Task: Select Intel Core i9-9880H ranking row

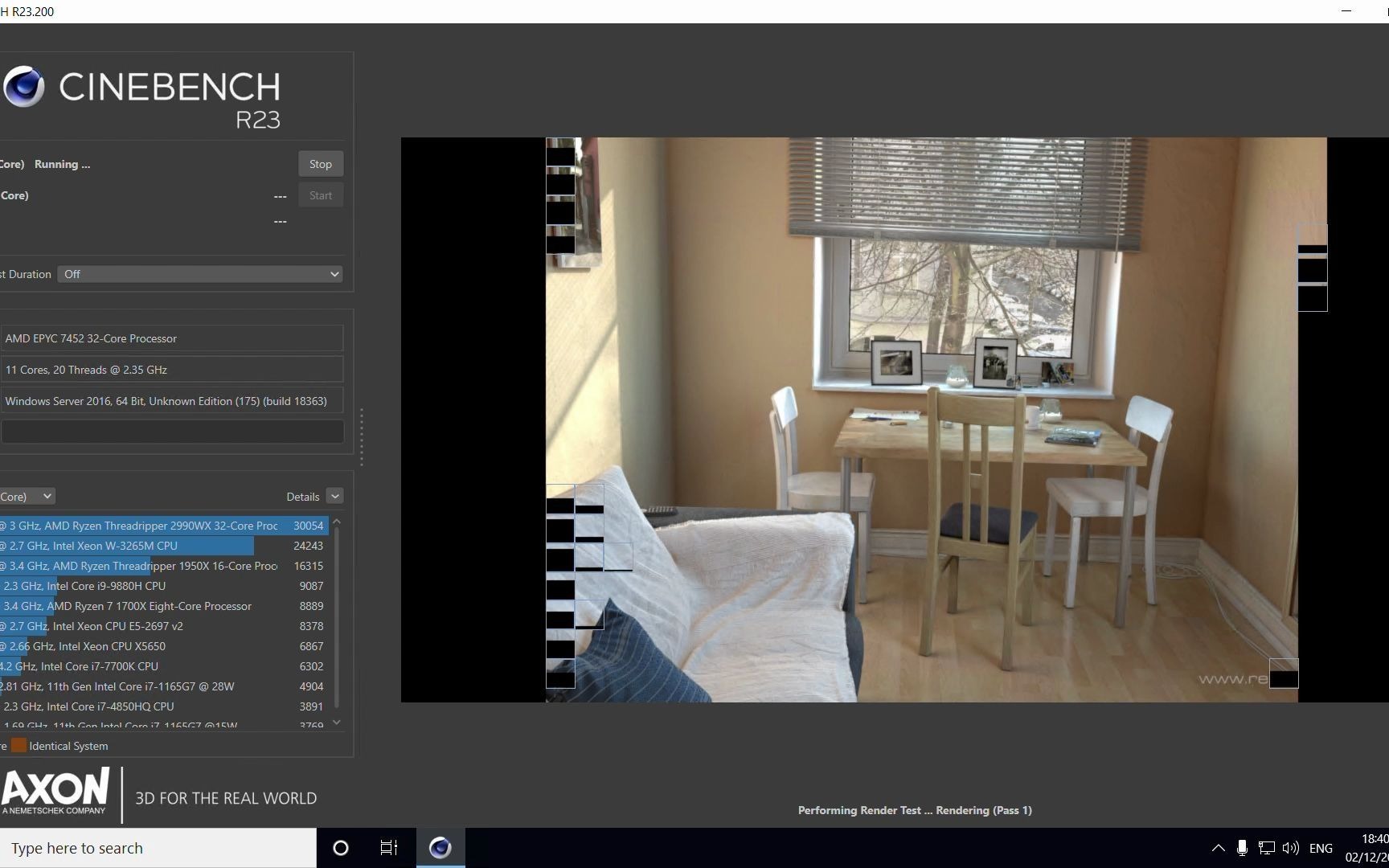Action: (164, 586)
